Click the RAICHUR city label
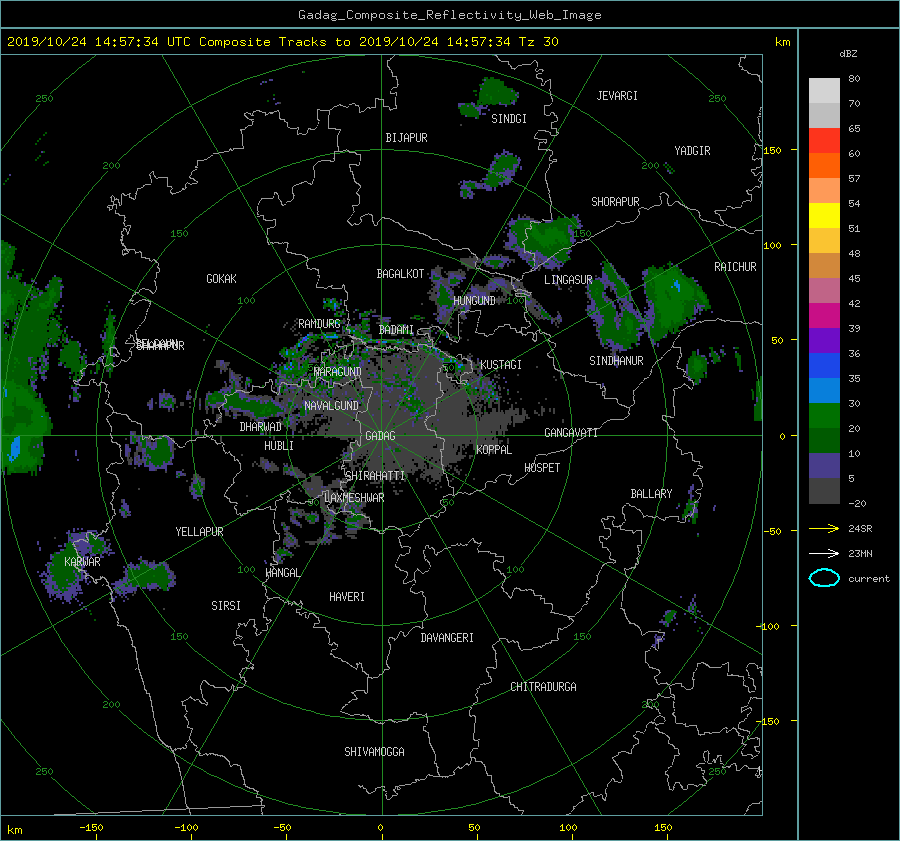Screen dimensions: 900x841 pyautogui.click(x=735, y=267)
